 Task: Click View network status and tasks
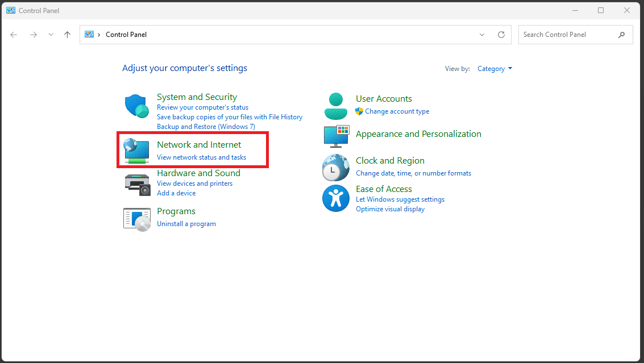[201, 157]
